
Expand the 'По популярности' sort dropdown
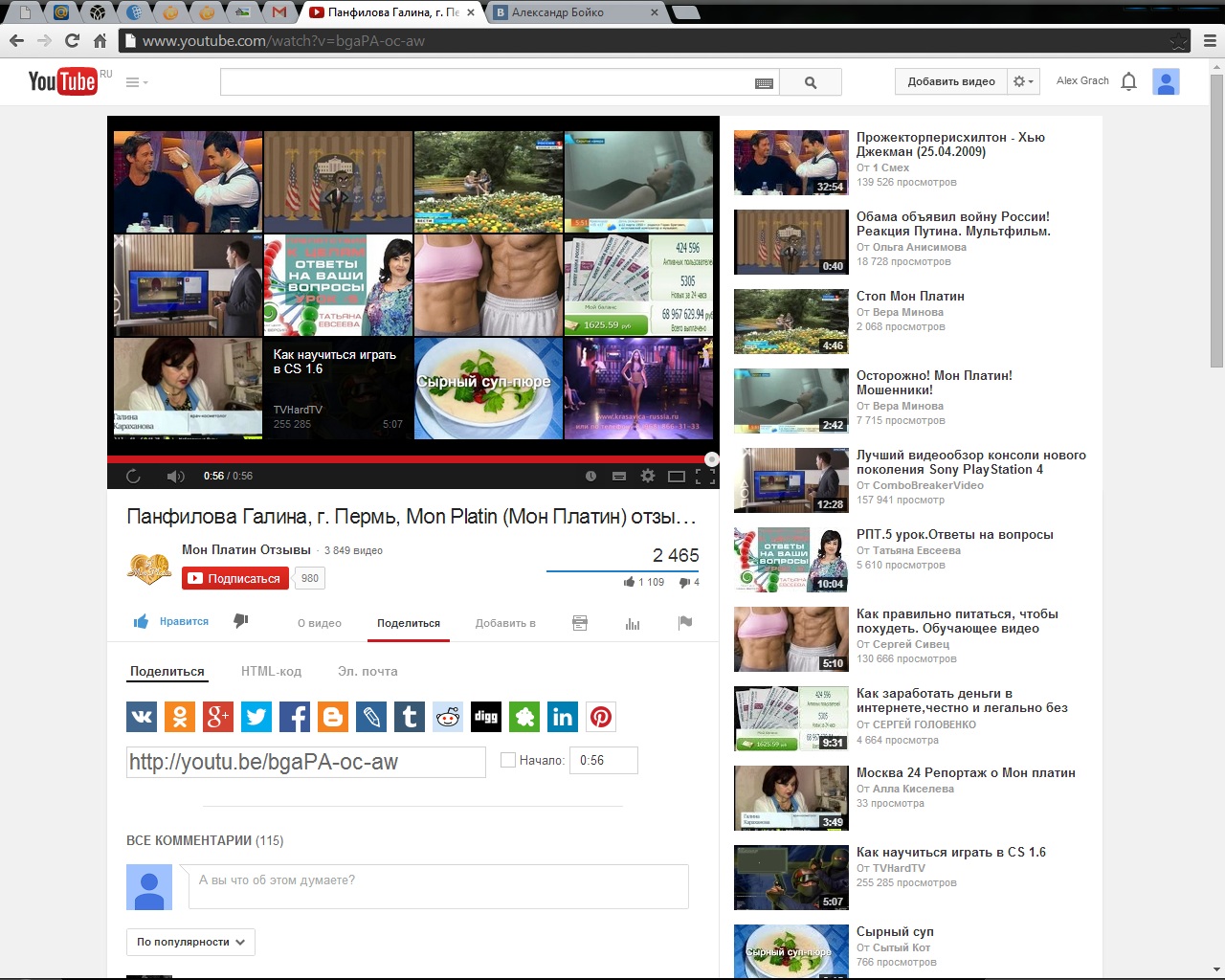pos(190,942)
